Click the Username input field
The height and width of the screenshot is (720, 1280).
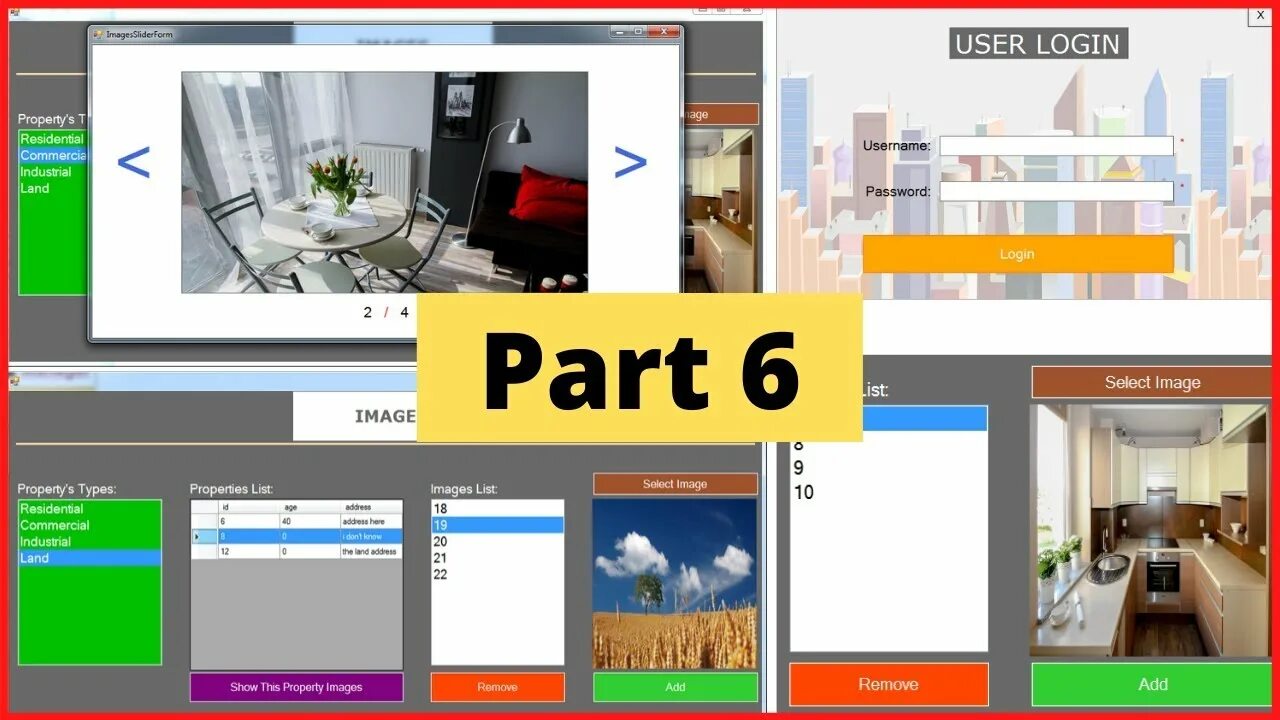1056,146
